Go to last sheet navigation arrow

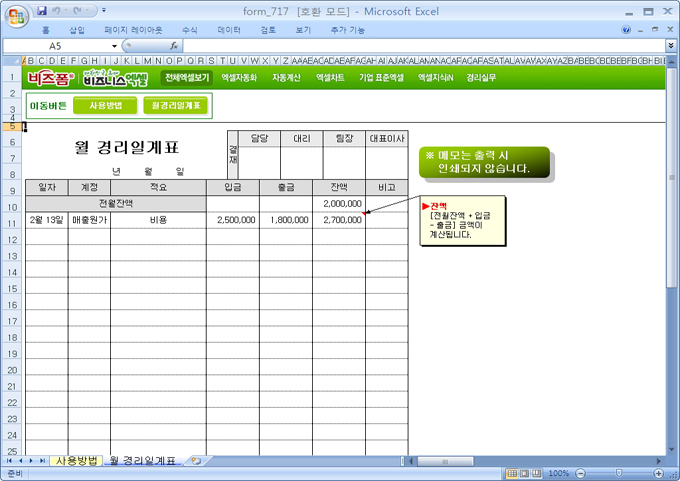[42, 461]
